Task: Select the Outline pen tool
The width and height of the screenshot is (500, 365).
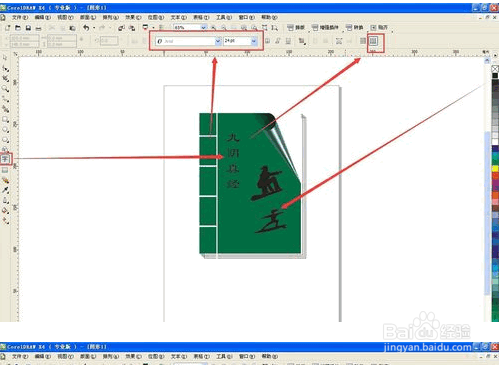Action: click(x=5, y=201)
